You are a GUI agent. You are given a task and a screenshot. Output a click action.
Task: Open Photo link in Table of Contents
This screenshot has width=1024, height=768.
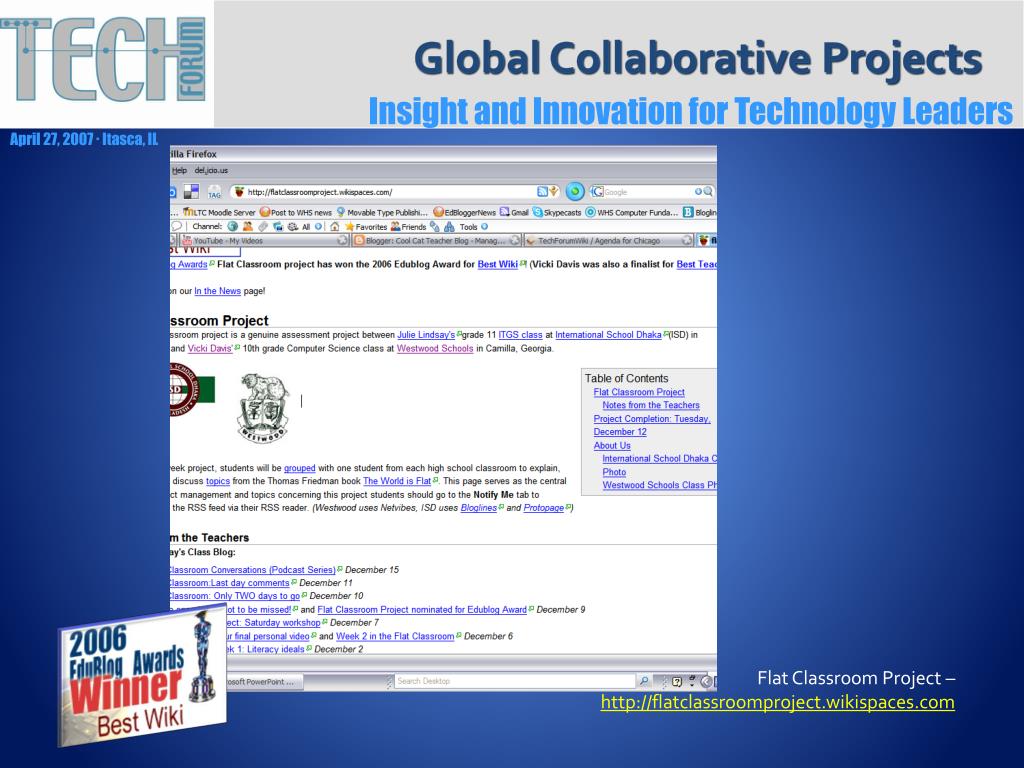pyautogui.click(x=614, y=472)
